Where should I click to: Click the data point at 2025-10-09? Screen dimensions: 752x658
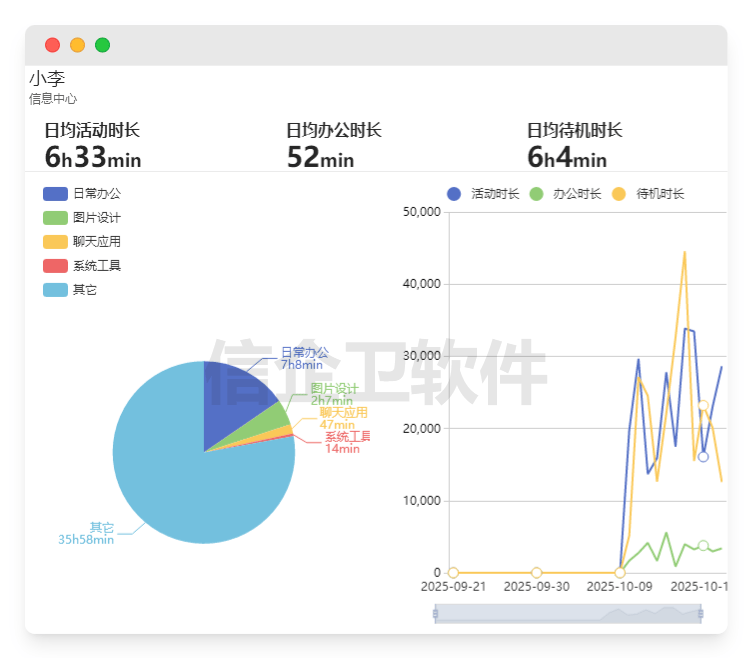620,573
